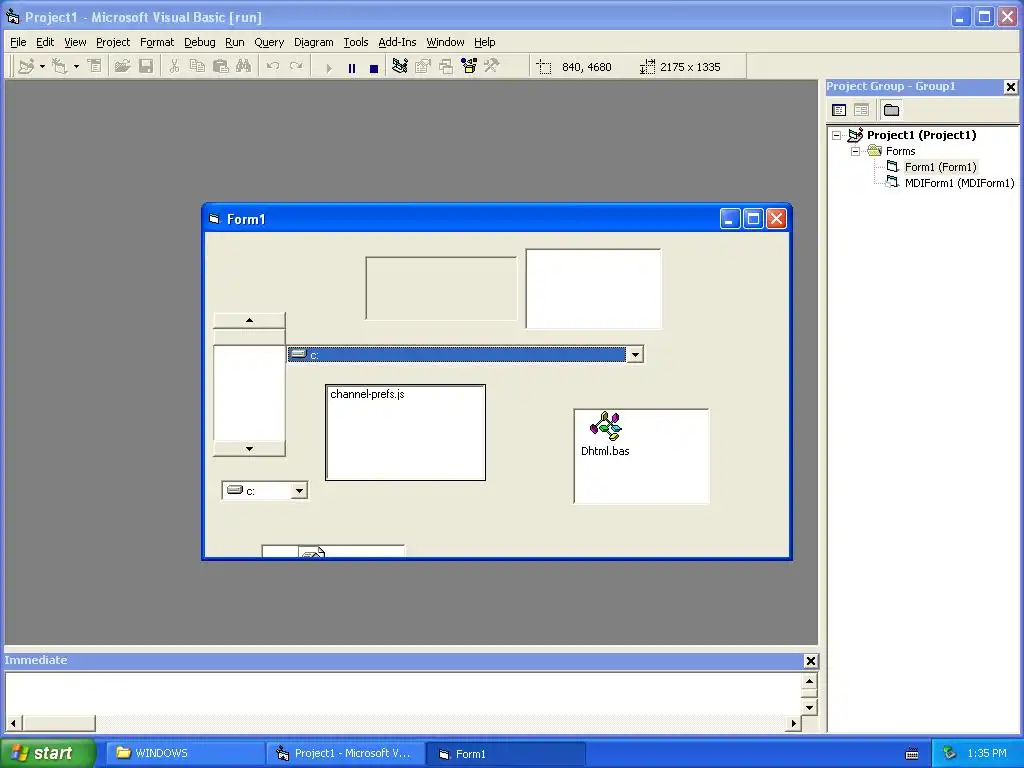Click the Redo arrow icon

tap(296, 66)
